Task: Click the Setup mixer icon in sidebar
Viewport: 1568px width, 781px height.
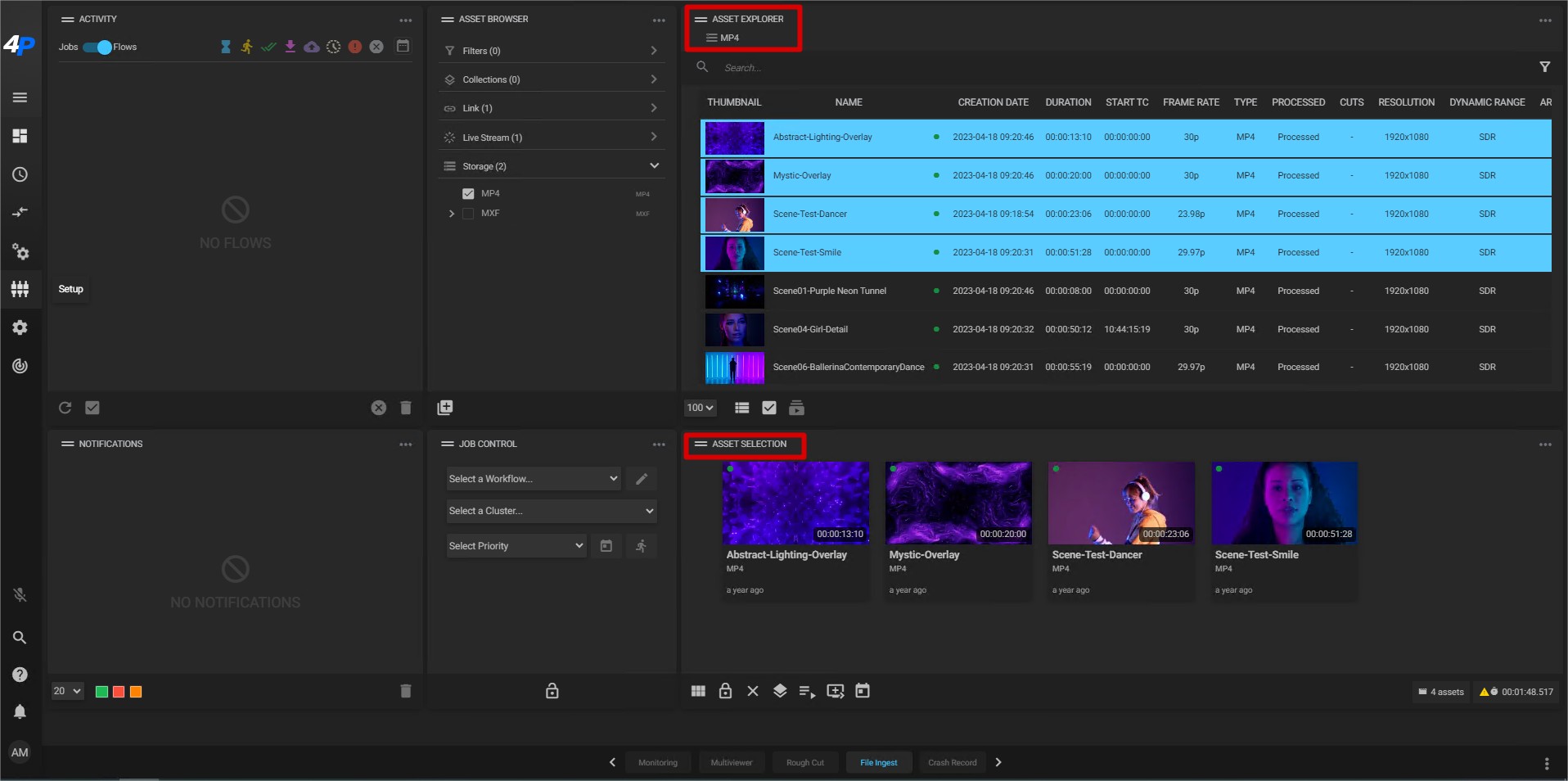Action: [x=20, y=289]
